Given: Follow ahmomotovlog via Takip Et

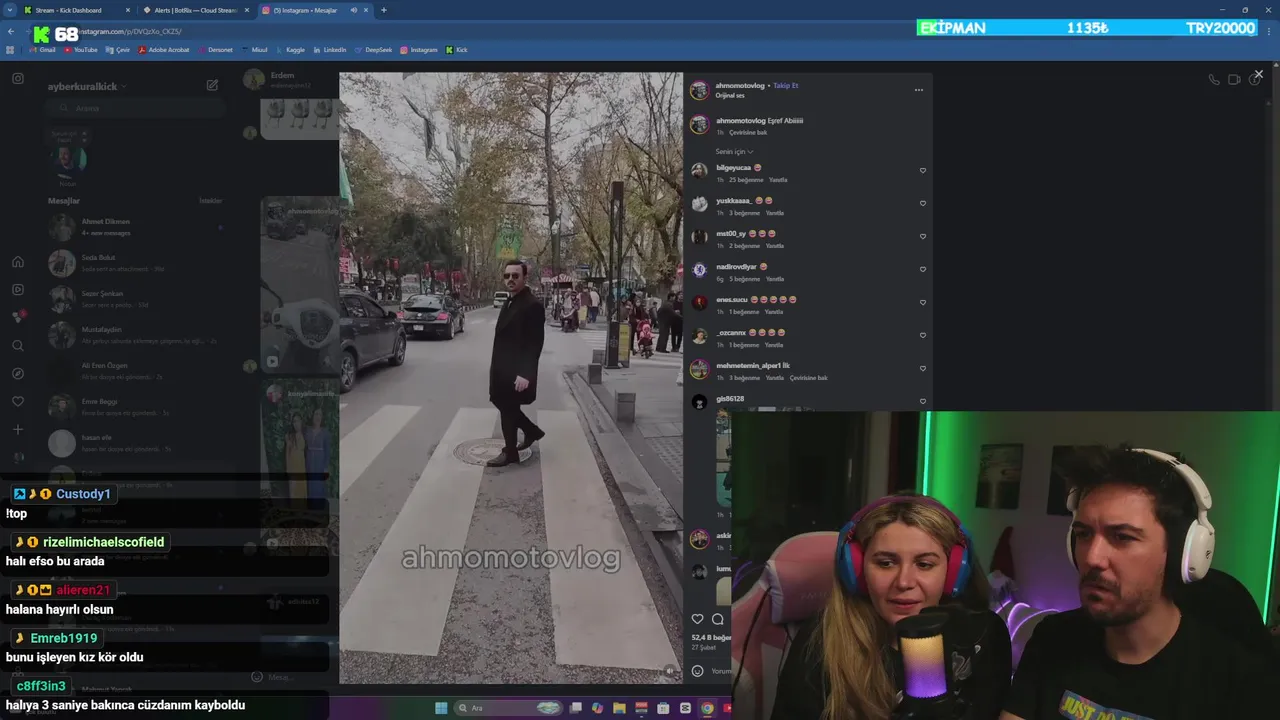Looking at the screenshot, I should 786,86.
